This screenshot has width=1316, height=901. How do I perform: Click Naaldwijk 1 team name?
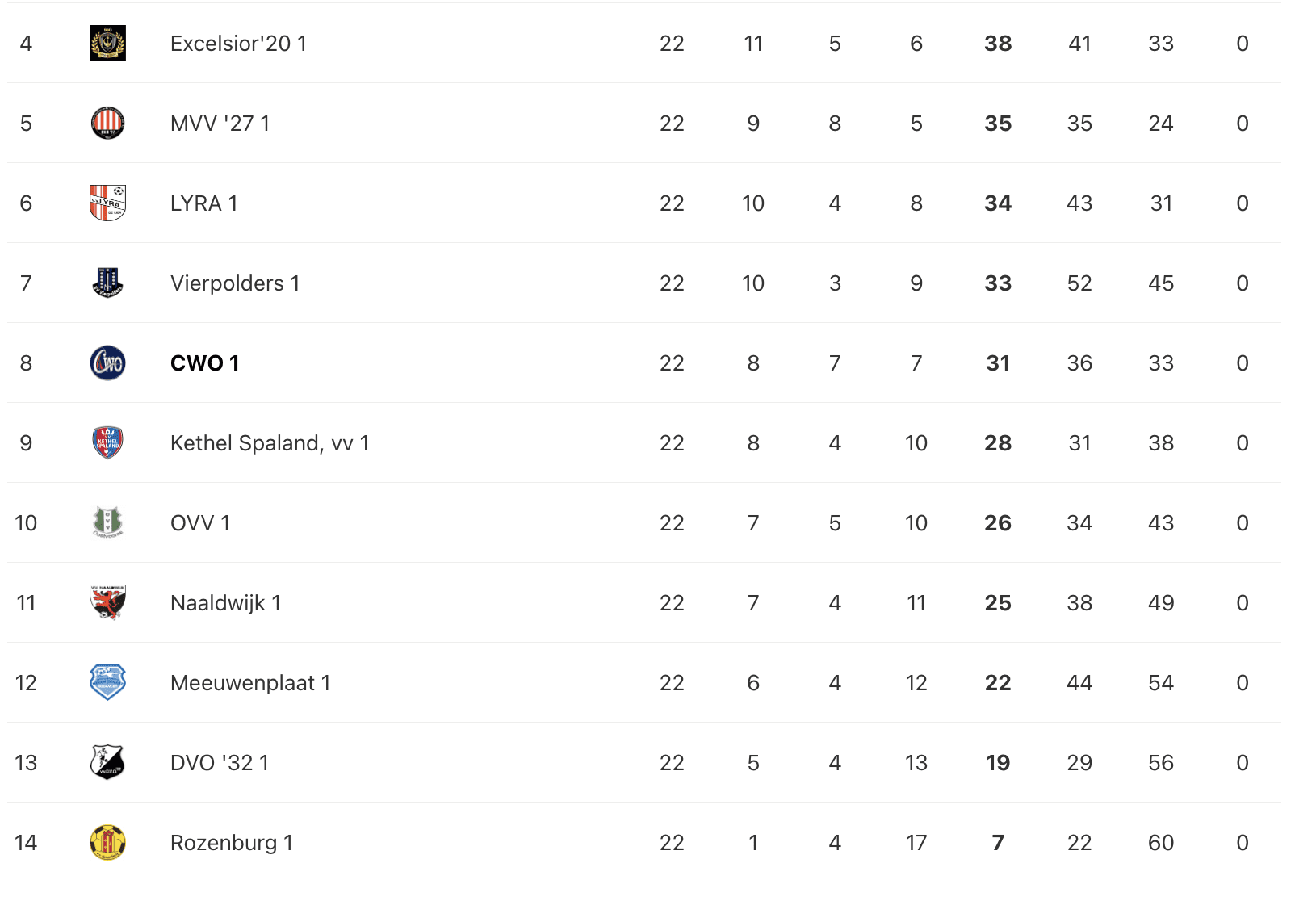pos(225,603)
